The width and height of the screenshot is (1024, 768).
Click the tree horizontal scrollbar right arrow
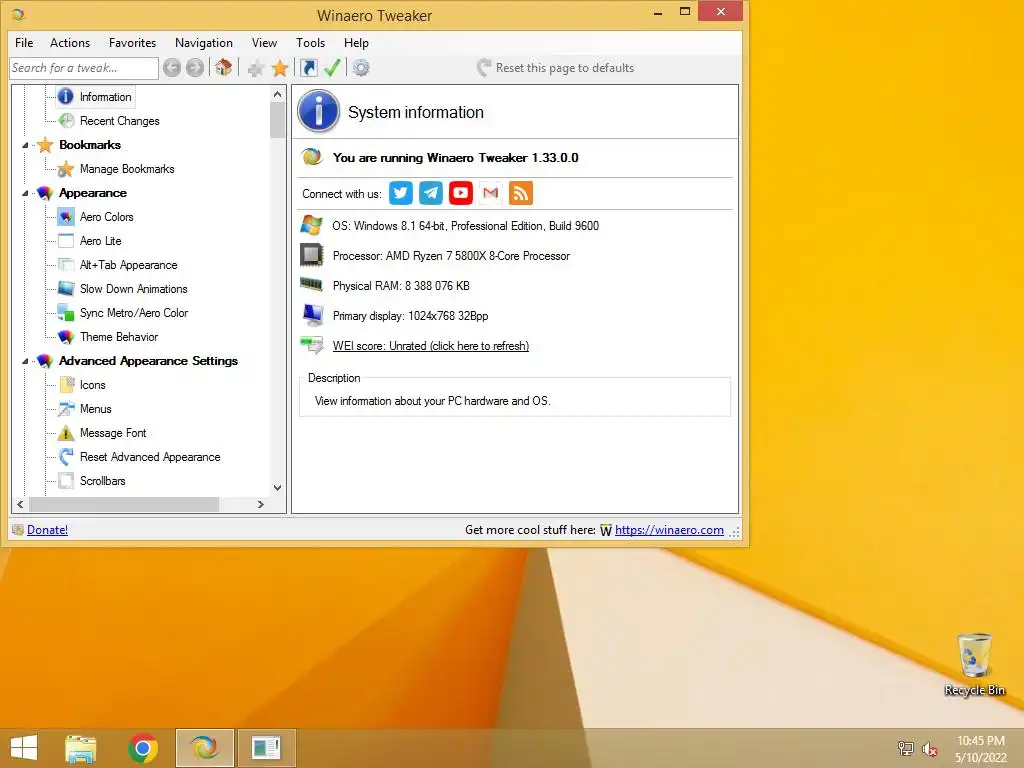261,504
